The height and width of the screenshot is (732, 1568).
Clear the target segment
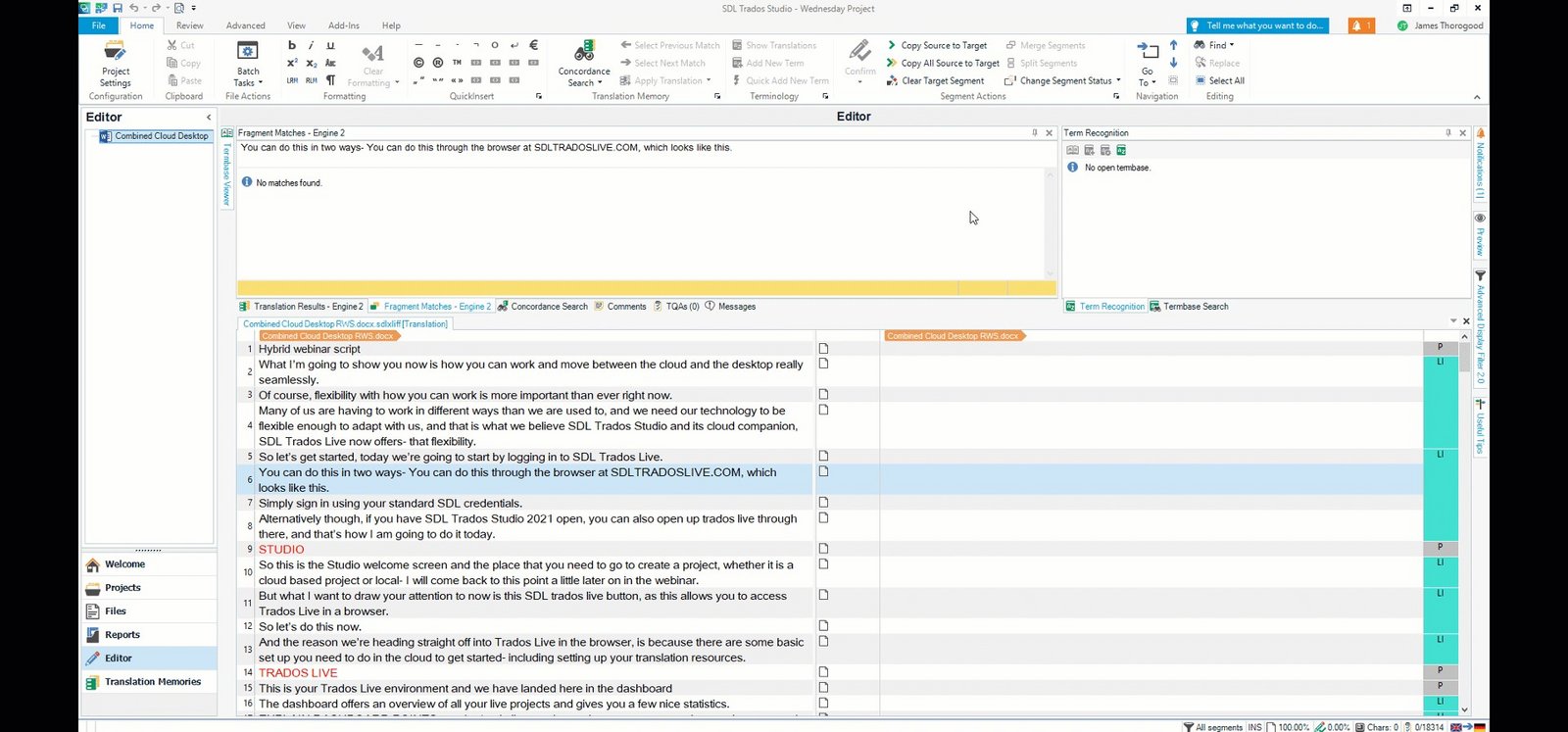pyautogui.click(x=935, y=80)
